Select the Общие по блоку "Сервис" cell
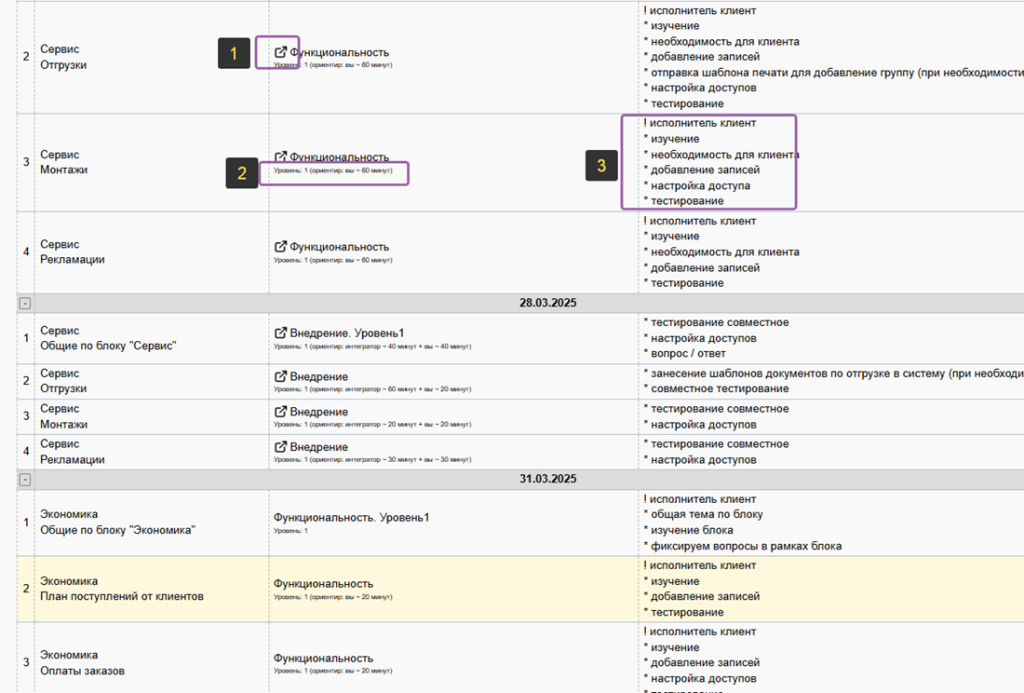 108,346
